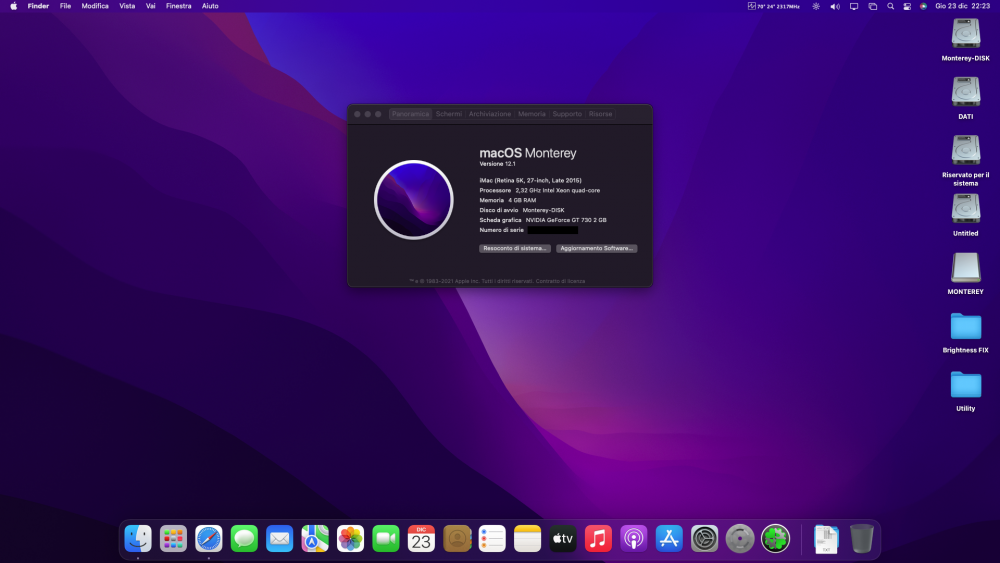
Task: Open the green clover app in Dock
Action: pos(775,539)
